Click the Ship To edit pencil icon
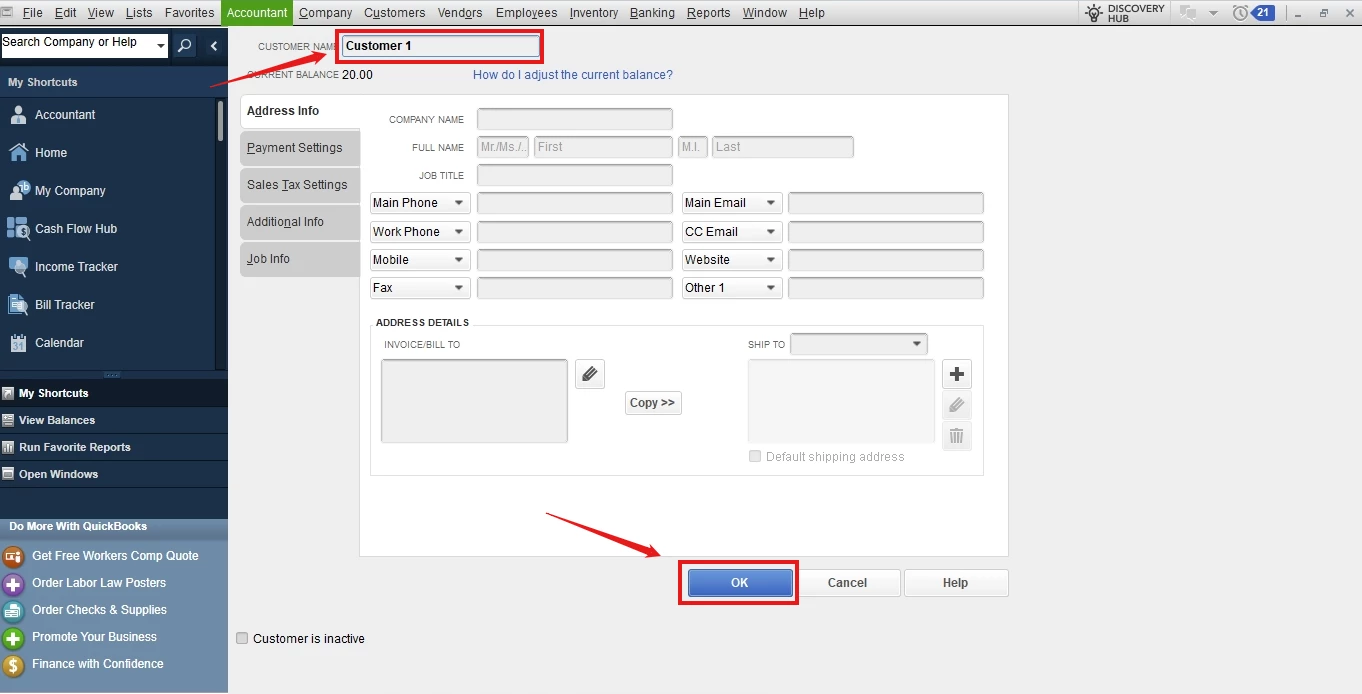This screenshot has height=694, width=1362. pos(957,405)
